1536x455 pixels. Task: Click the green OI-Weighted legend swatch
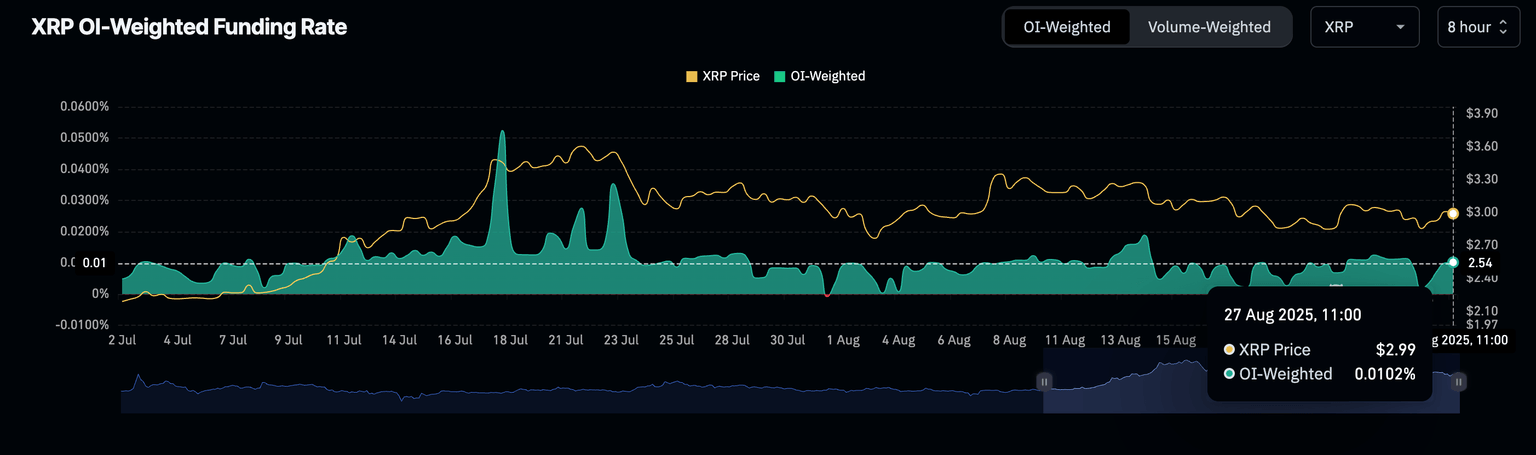pos(780,76)
